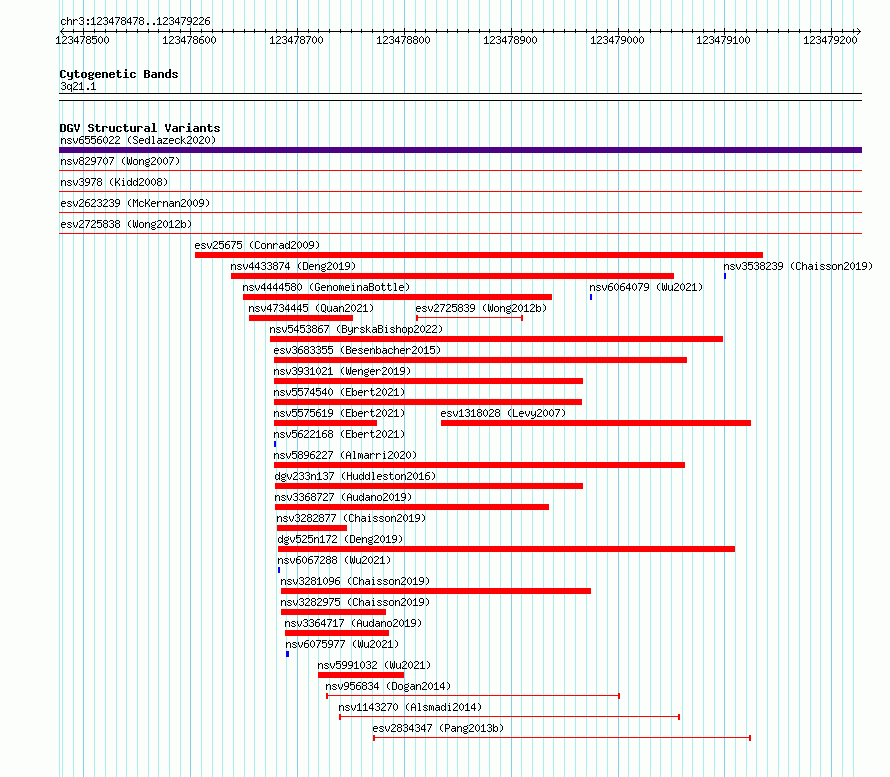Open esv1318028 (Levy2007) label
The image size is (890, 777).
coord(503,413)
